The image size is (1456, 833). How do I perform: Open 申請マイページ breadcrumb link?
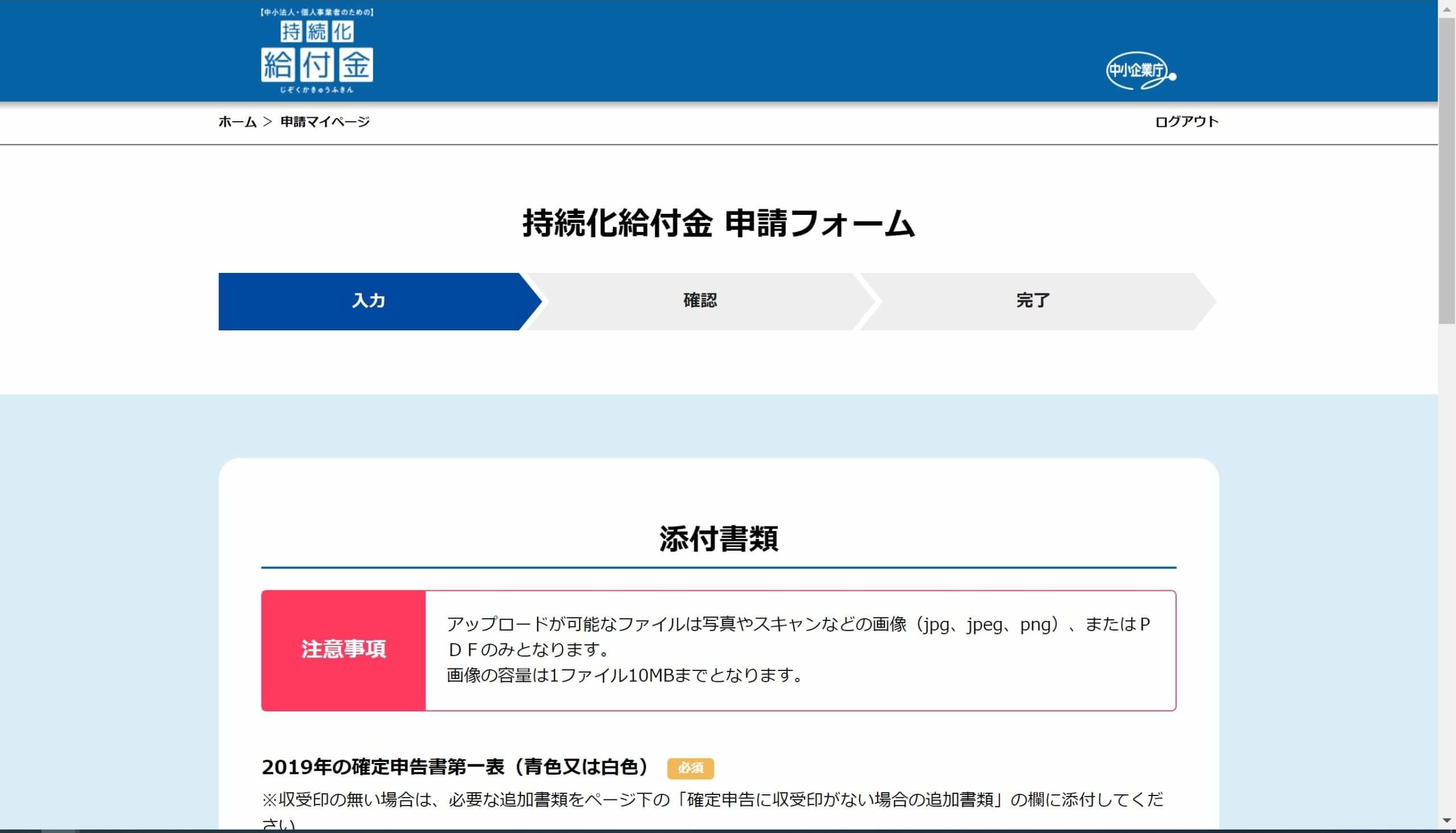pyautogui.click(x=325, y=122)
